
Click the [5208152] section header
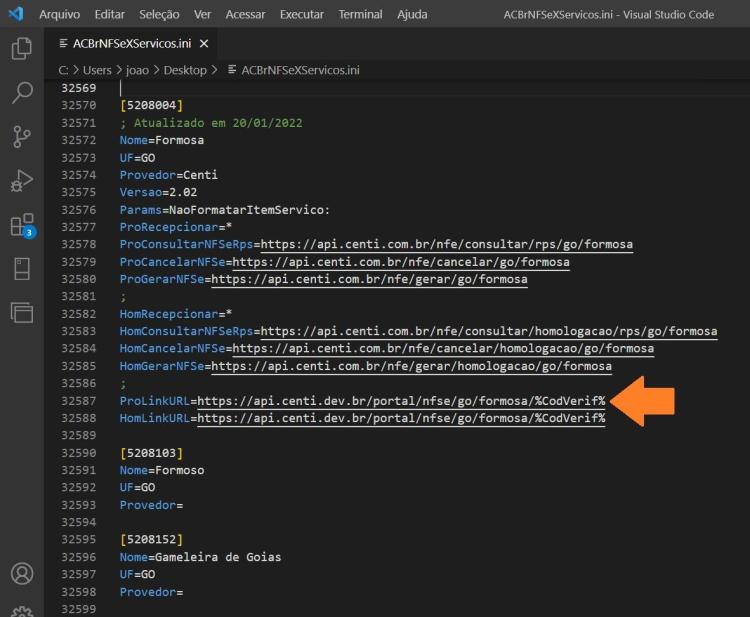152,540
